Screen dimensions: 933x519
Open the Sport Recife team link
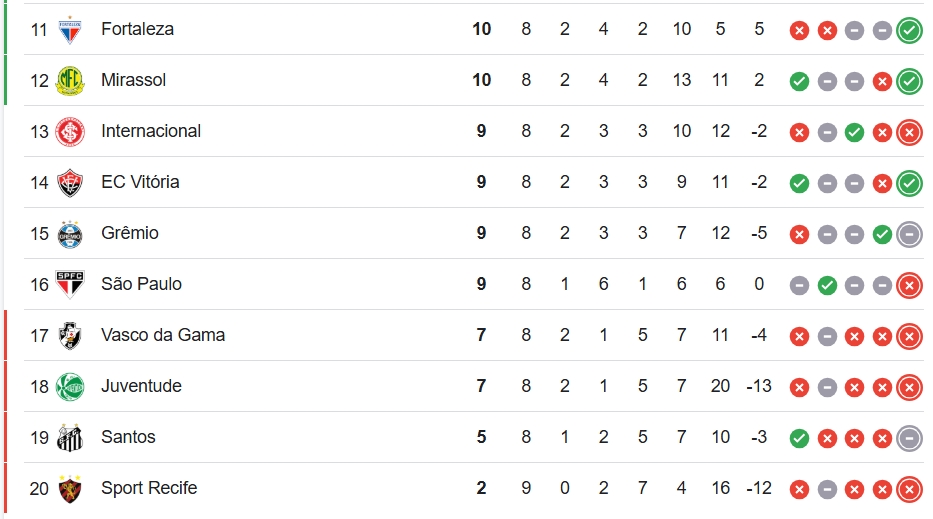tap(149, 488)
